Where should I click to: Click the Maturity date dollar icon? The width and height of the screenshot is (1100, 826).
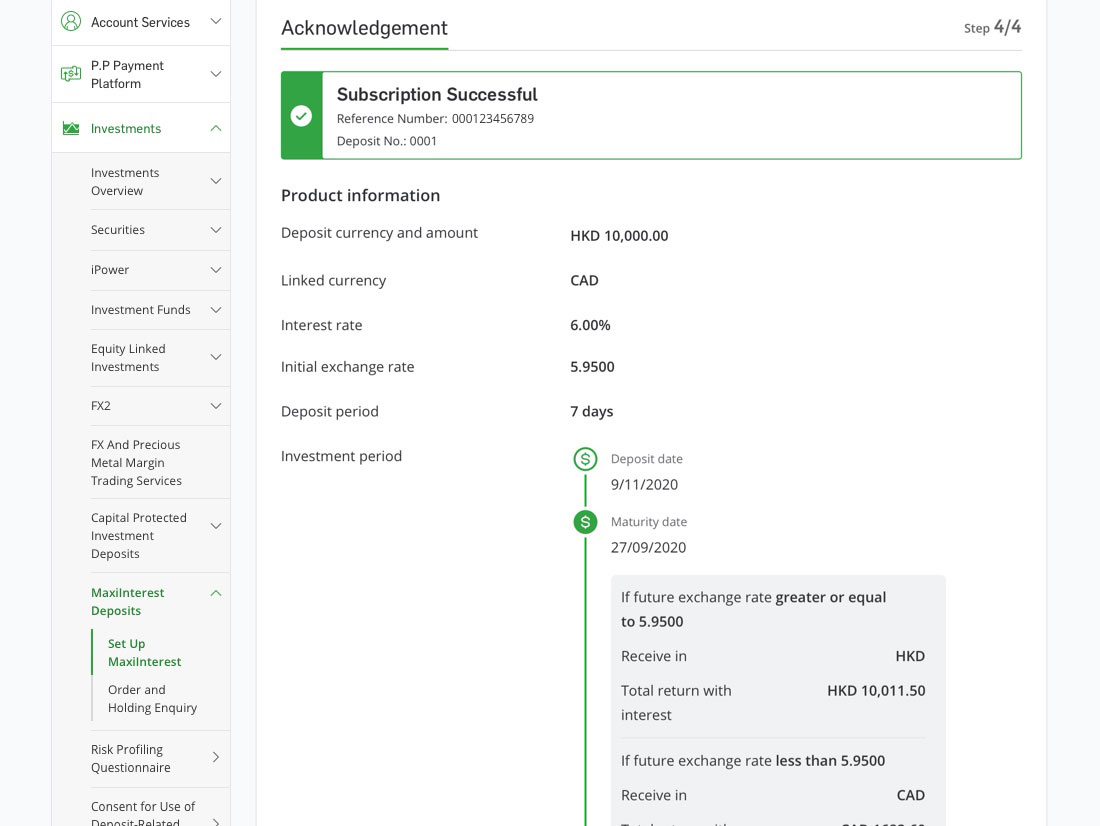[585, 522]
